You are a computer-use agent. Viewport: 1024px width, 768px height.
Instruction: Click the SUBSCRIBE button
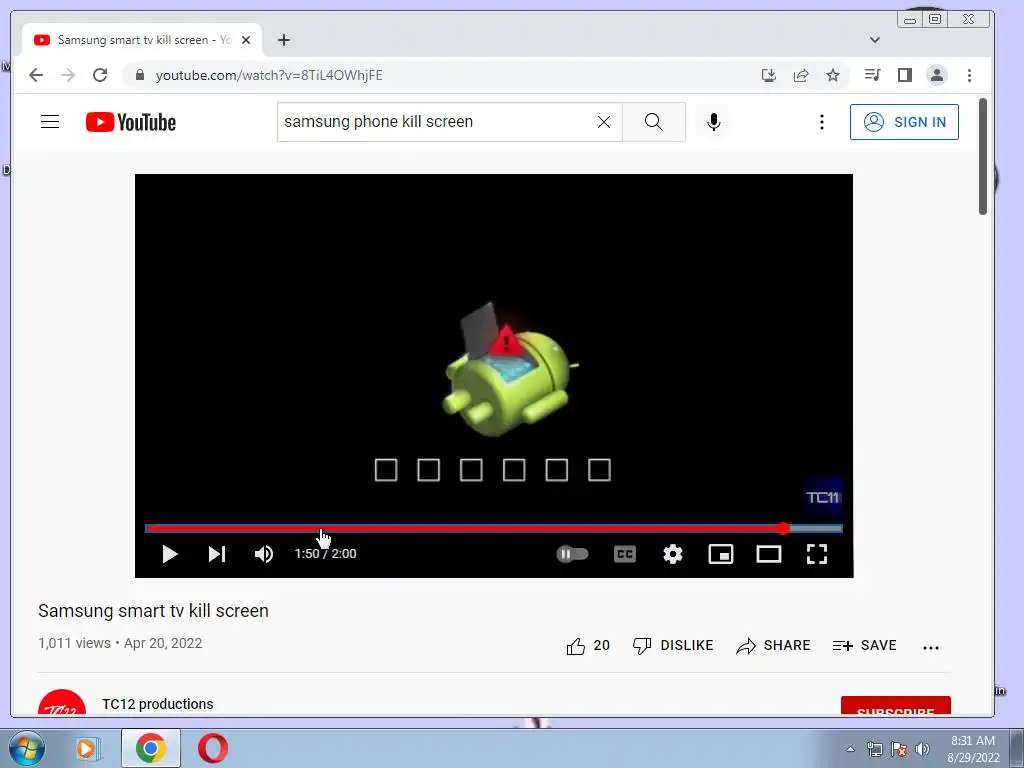[895, 707]
